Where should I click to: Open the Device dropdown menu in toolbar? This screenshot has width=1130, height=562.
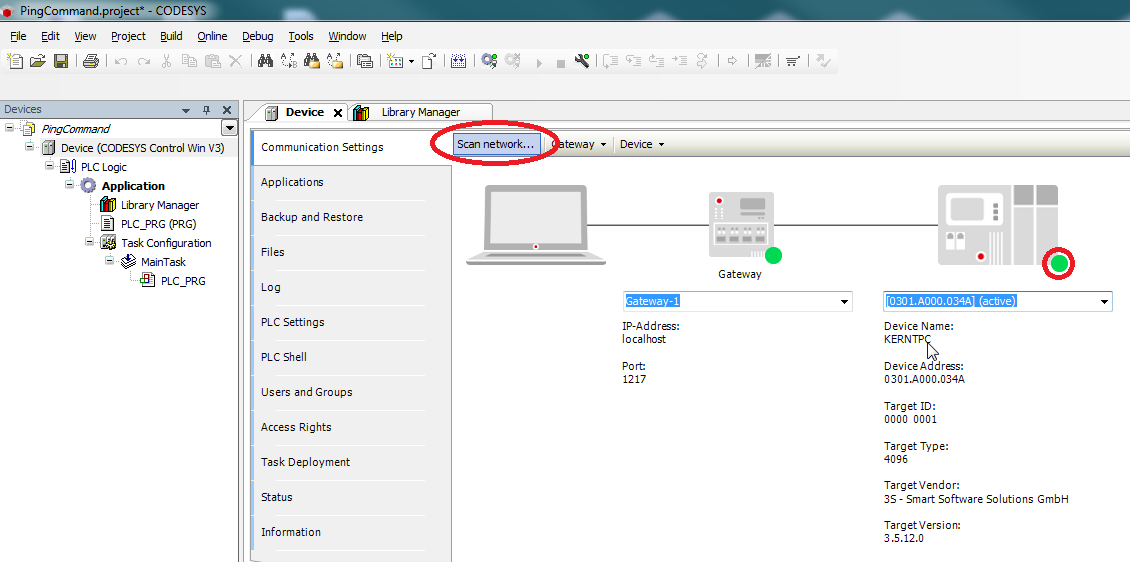(x=641, y=144)
